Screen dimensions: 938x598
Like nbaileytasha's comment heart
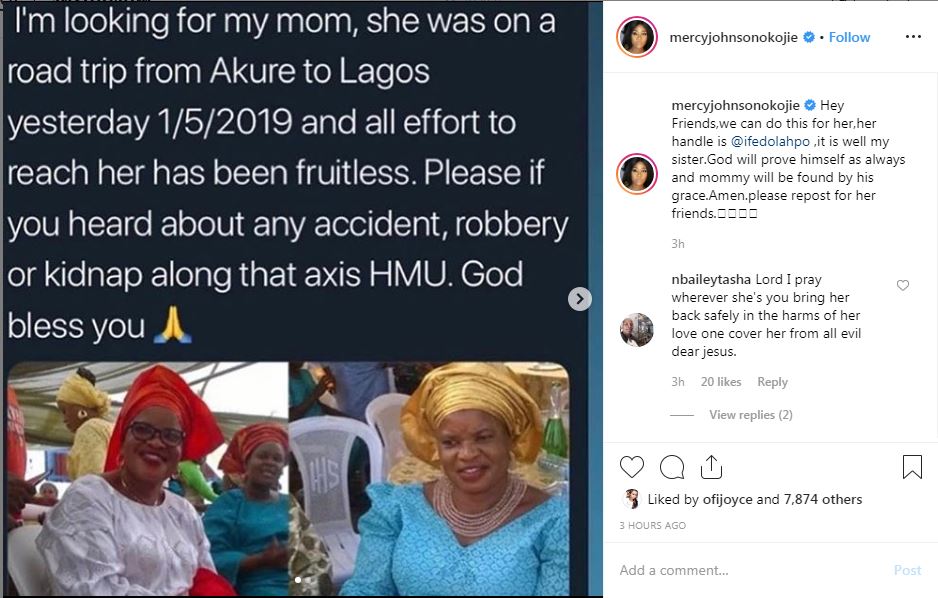[903, 286]
